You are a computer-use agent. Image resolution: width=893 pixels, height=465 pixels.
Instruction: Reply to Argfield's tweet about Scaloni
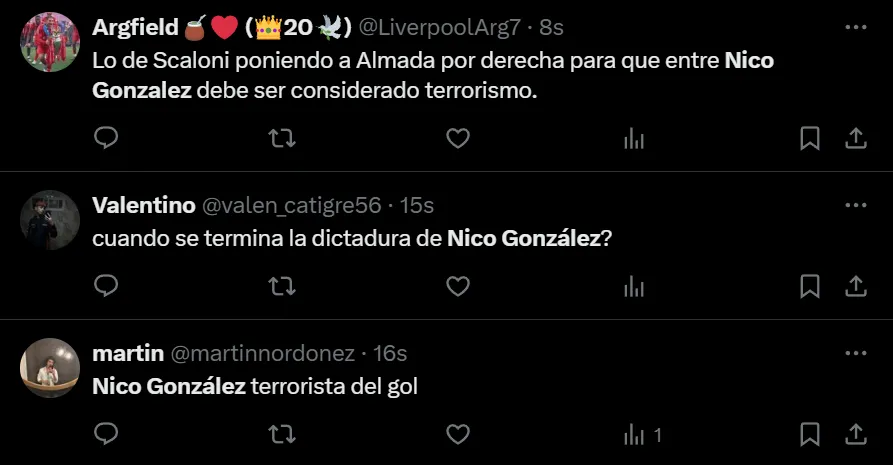[106, 138]
